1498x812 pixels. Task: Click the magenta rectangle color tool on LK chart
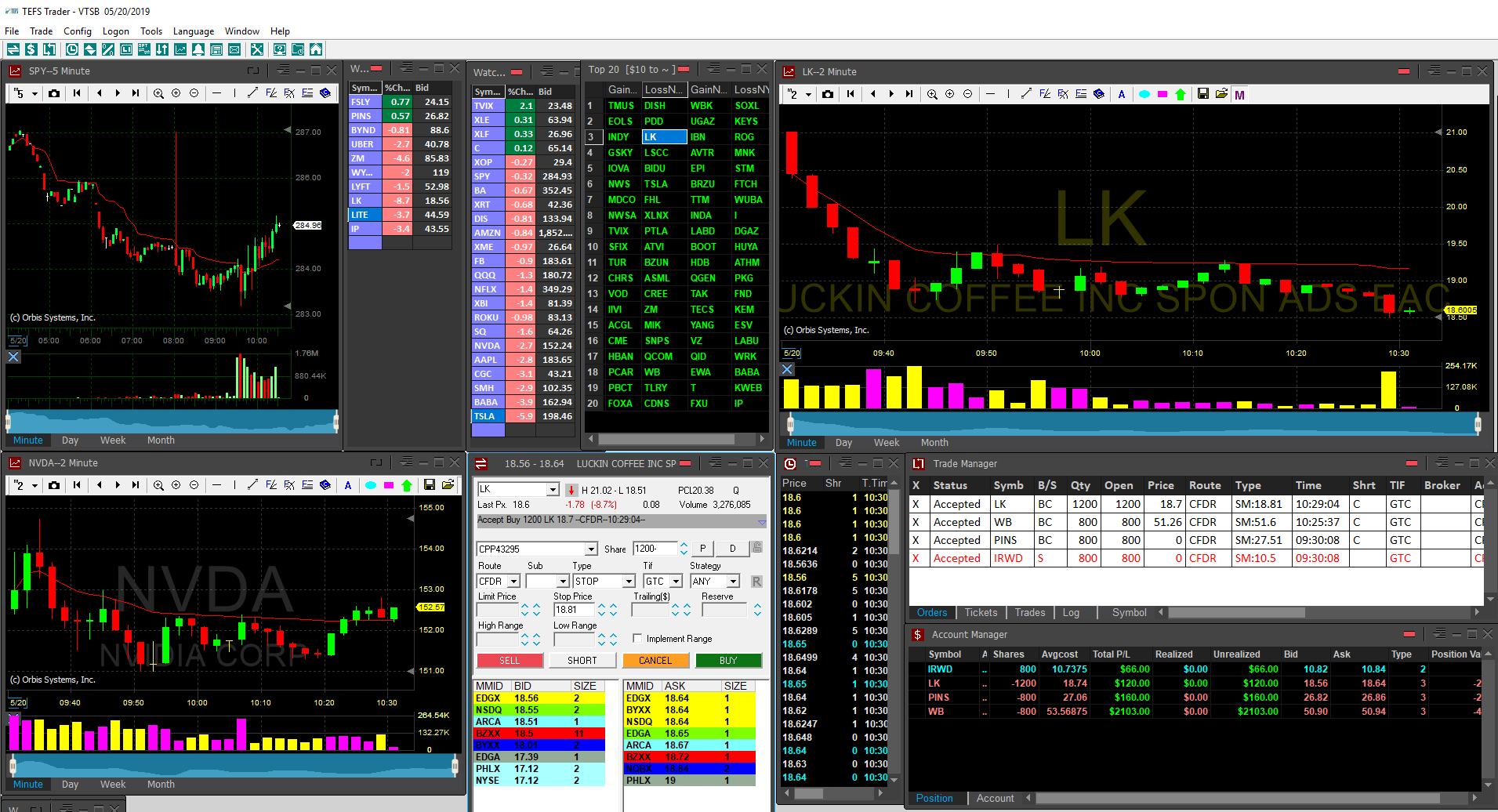coord(1162,94)
